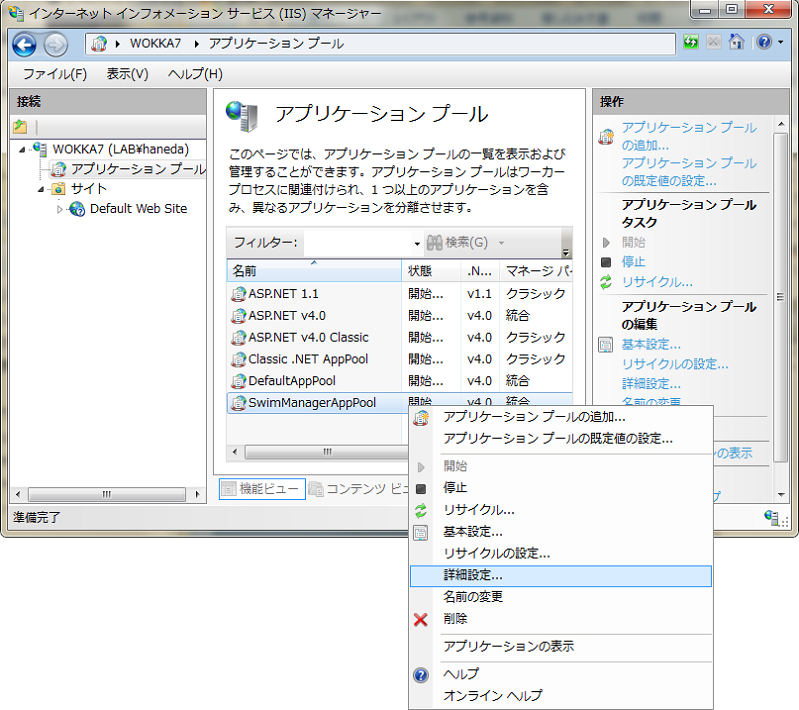Click into the フィルター input field

pyautogui.click(x=358, y=243)
